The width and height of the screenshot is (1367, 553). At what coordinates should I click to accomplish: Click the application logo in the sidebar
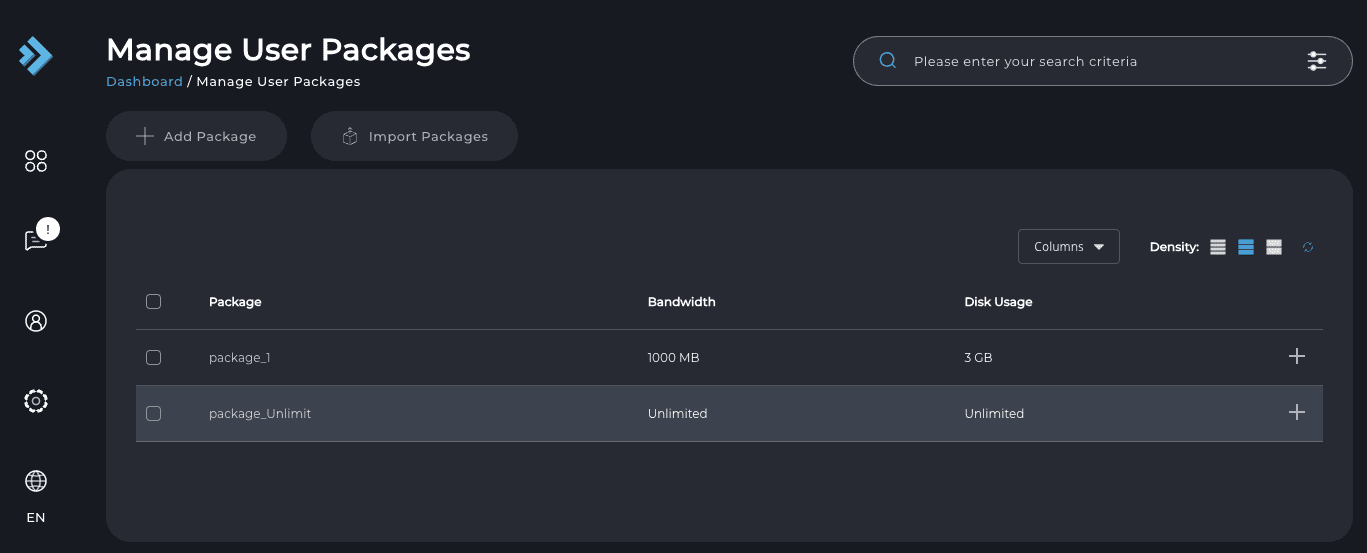pos(36,56)
